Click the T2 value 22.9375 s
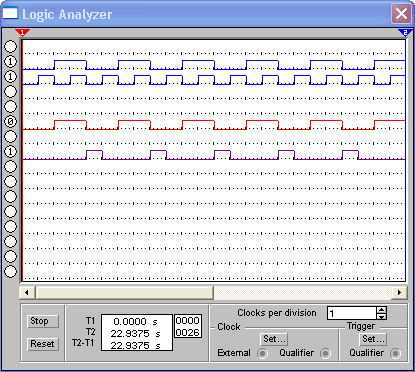Viewport: 415px width, 372px height. [135, 333]
